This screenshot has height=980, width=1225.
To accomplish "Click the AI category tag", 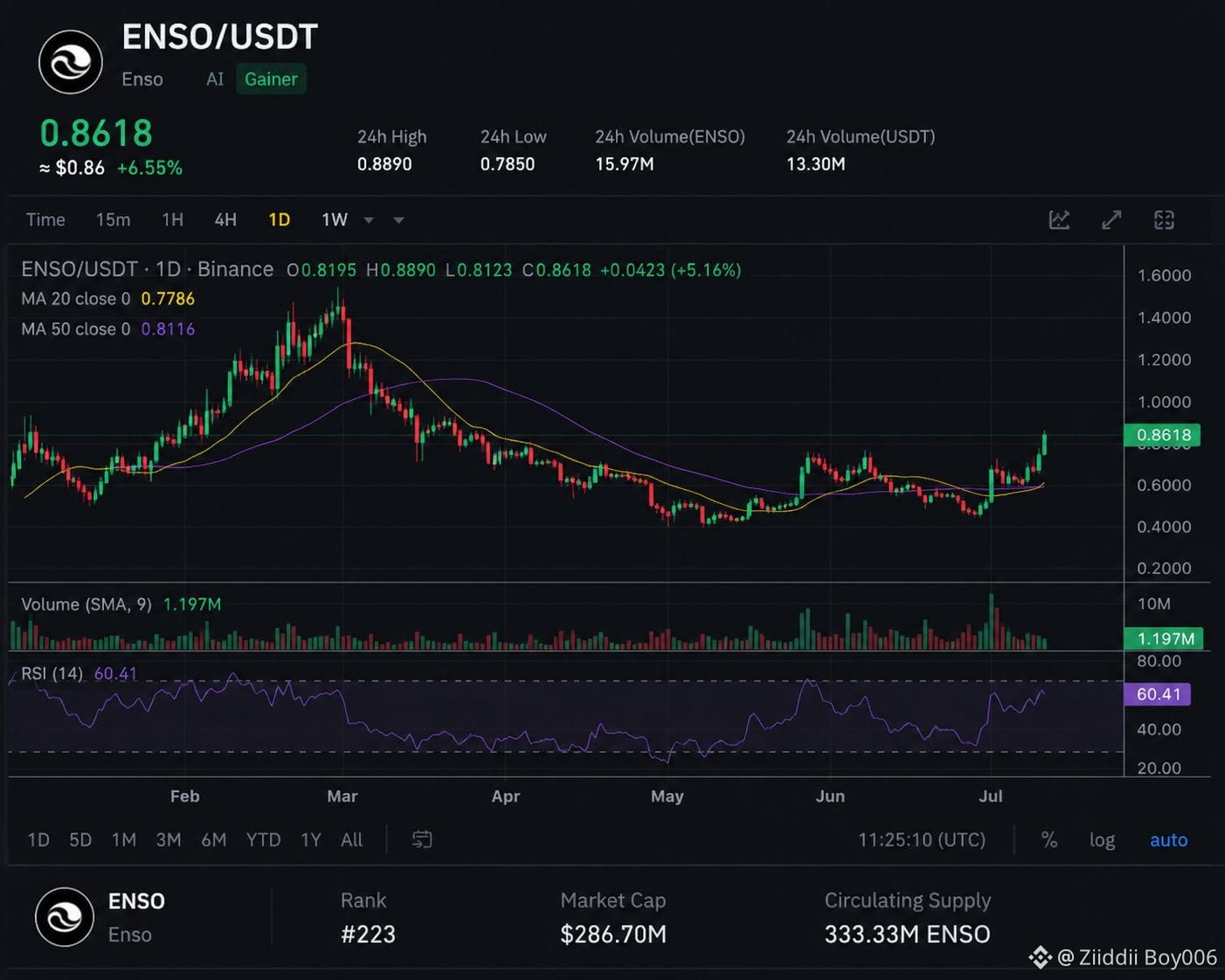I will click(215, 79).
